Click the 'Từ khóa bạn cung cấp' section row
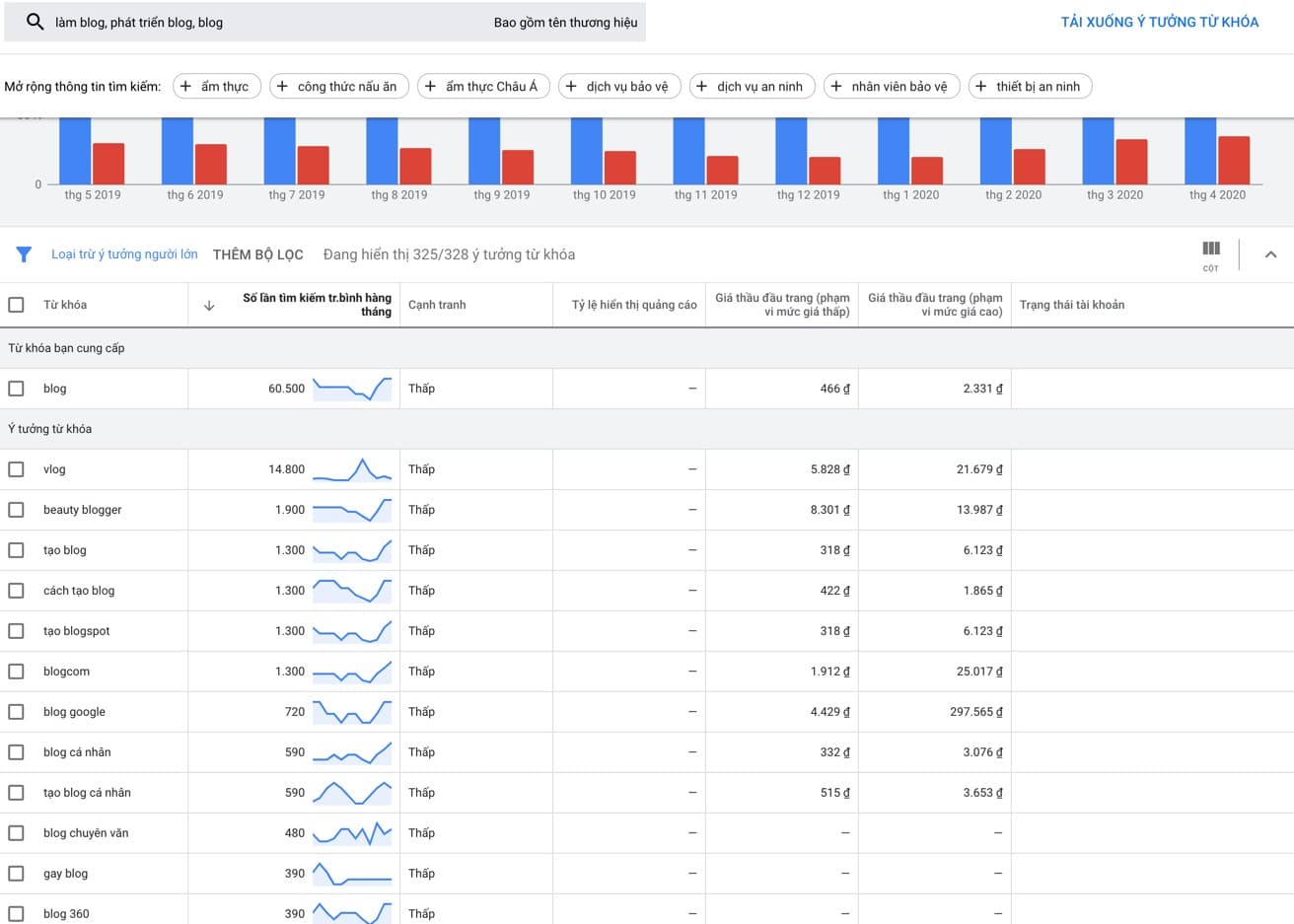Viewport: 1294px width, 924px height. (x=647, y=348)
